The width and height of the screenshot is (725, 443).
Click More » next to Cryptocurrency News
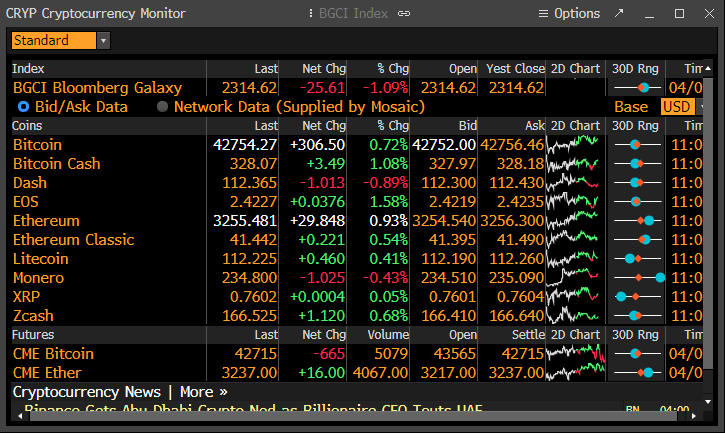tap(203, 392)
